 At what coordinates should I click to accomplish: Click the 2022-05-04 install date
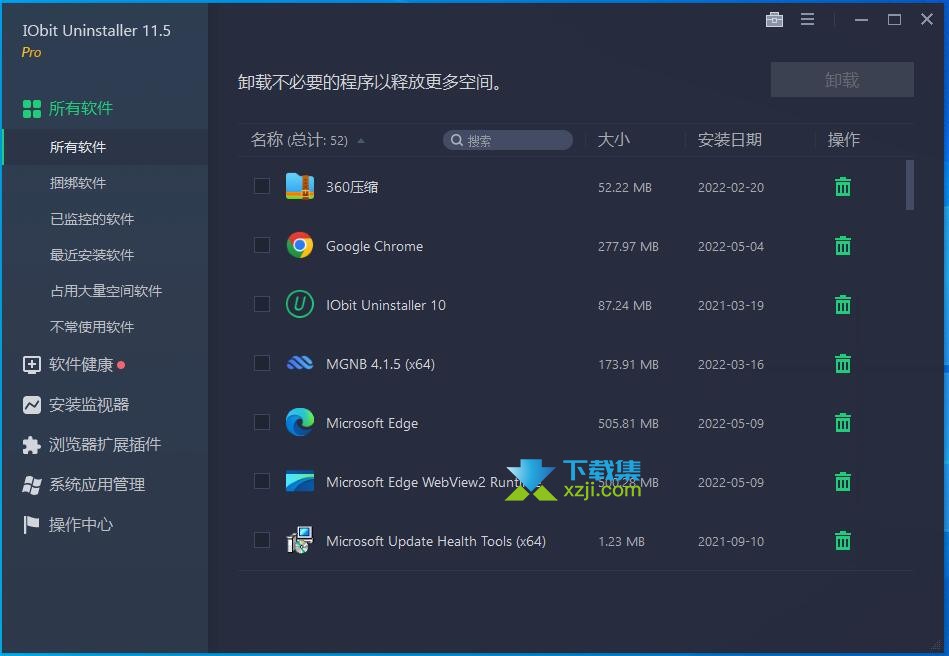731,246
